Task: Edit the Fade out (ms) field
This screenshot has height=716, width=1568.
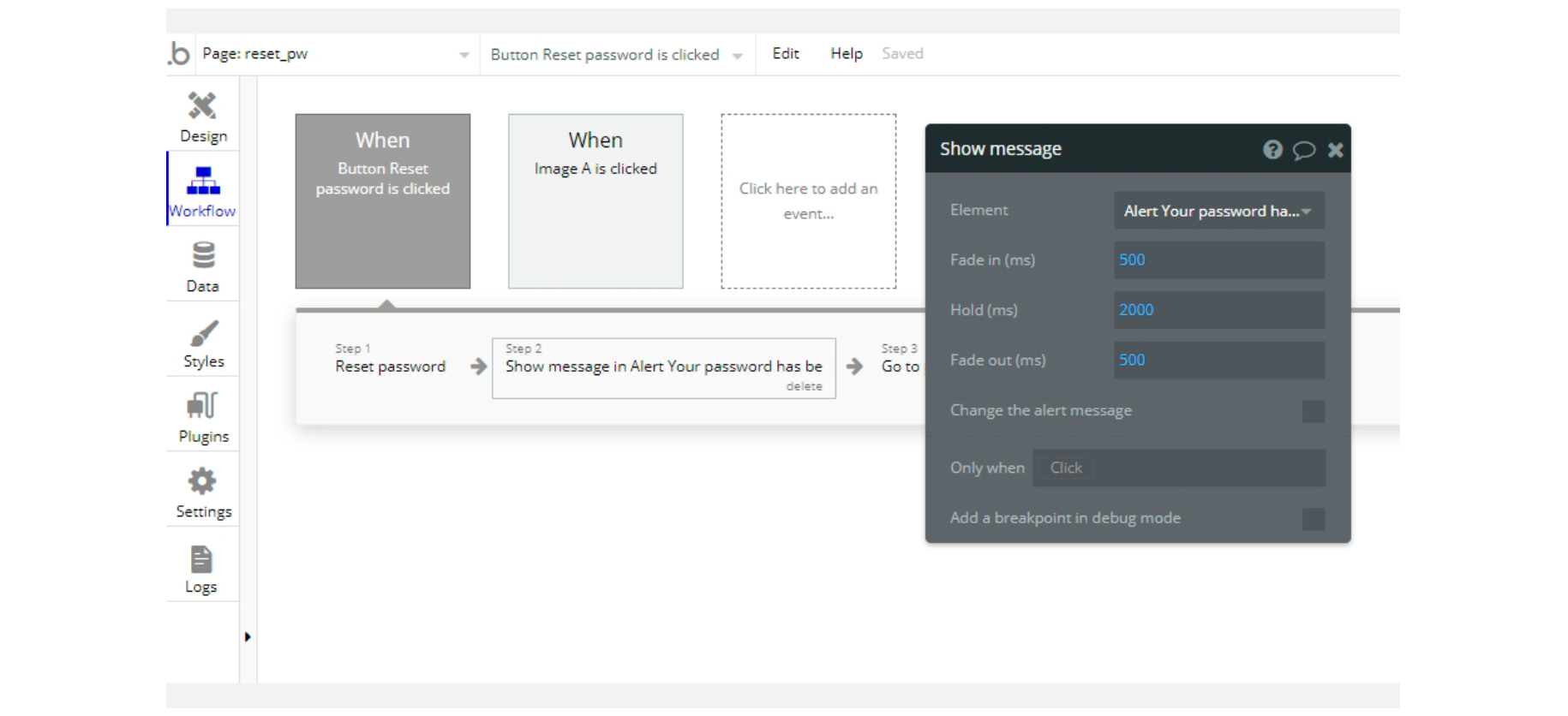Action: pyautogui.click(x=1219, y=360)
